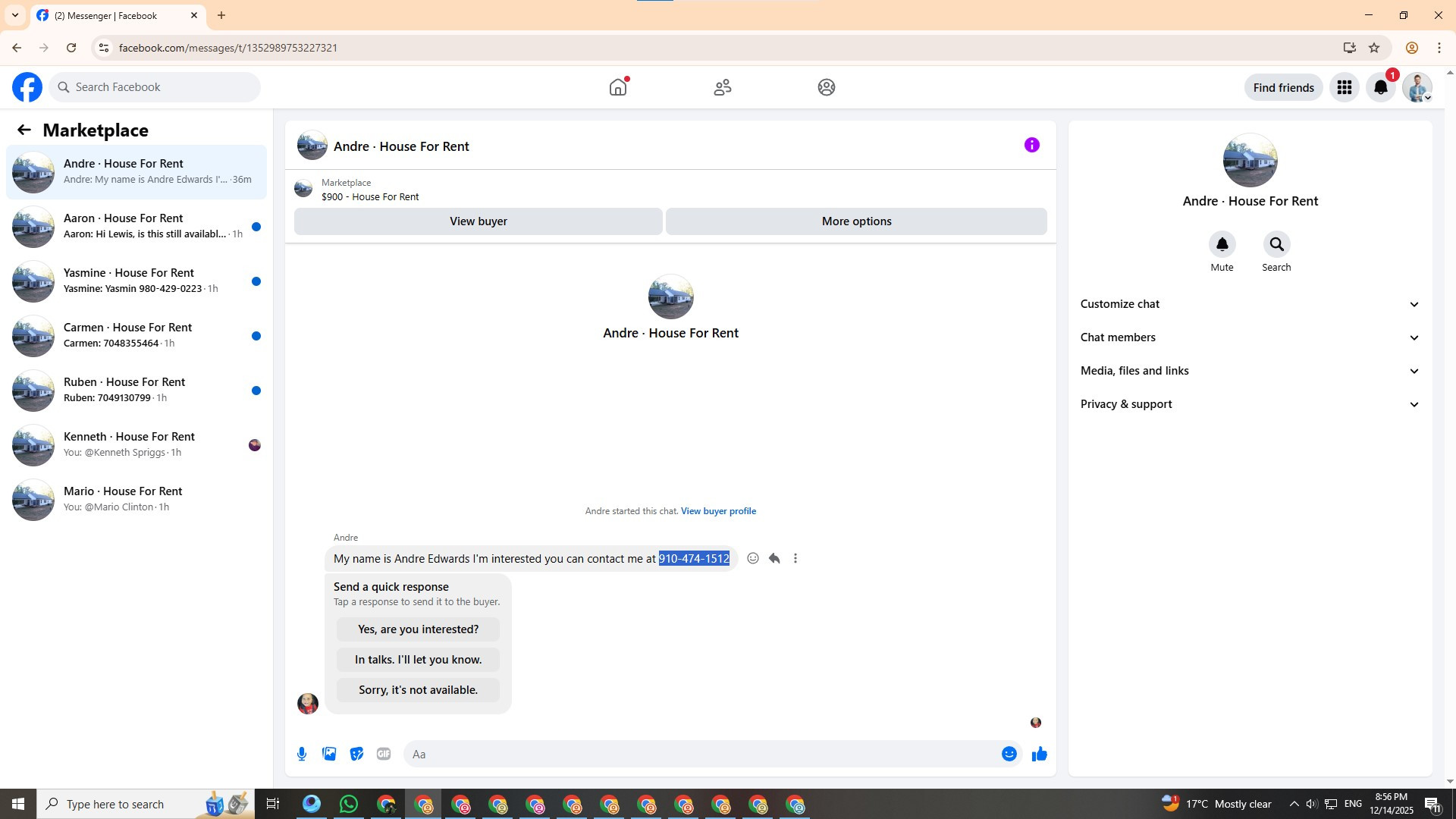Send a thumbs up like

(1039, 754)
